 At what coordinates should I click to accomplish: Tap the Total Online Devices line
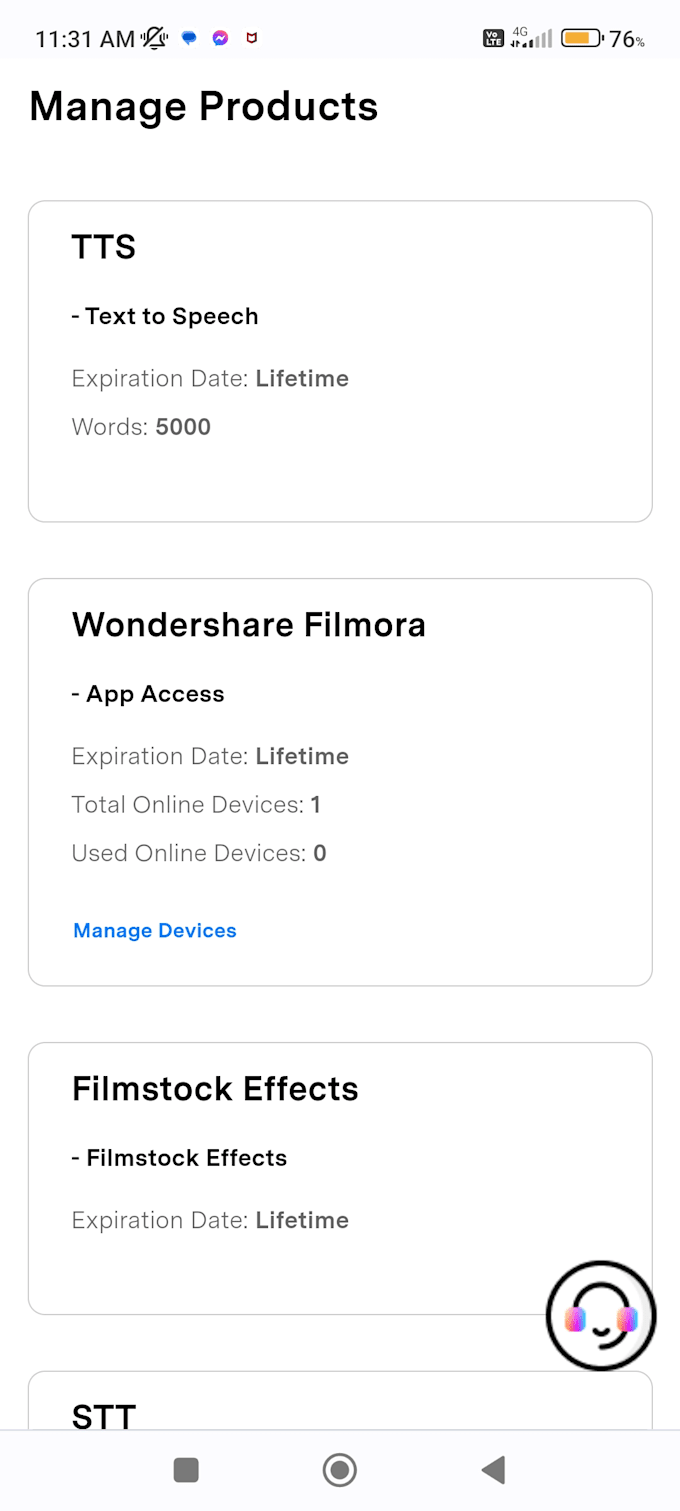[x=196, y=805]
